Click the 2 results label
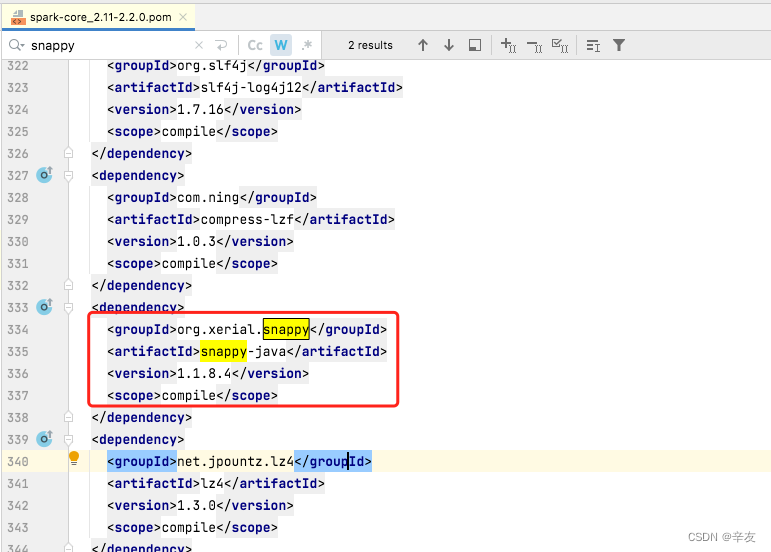The image size is (771, 552). [x=370, y=45]
